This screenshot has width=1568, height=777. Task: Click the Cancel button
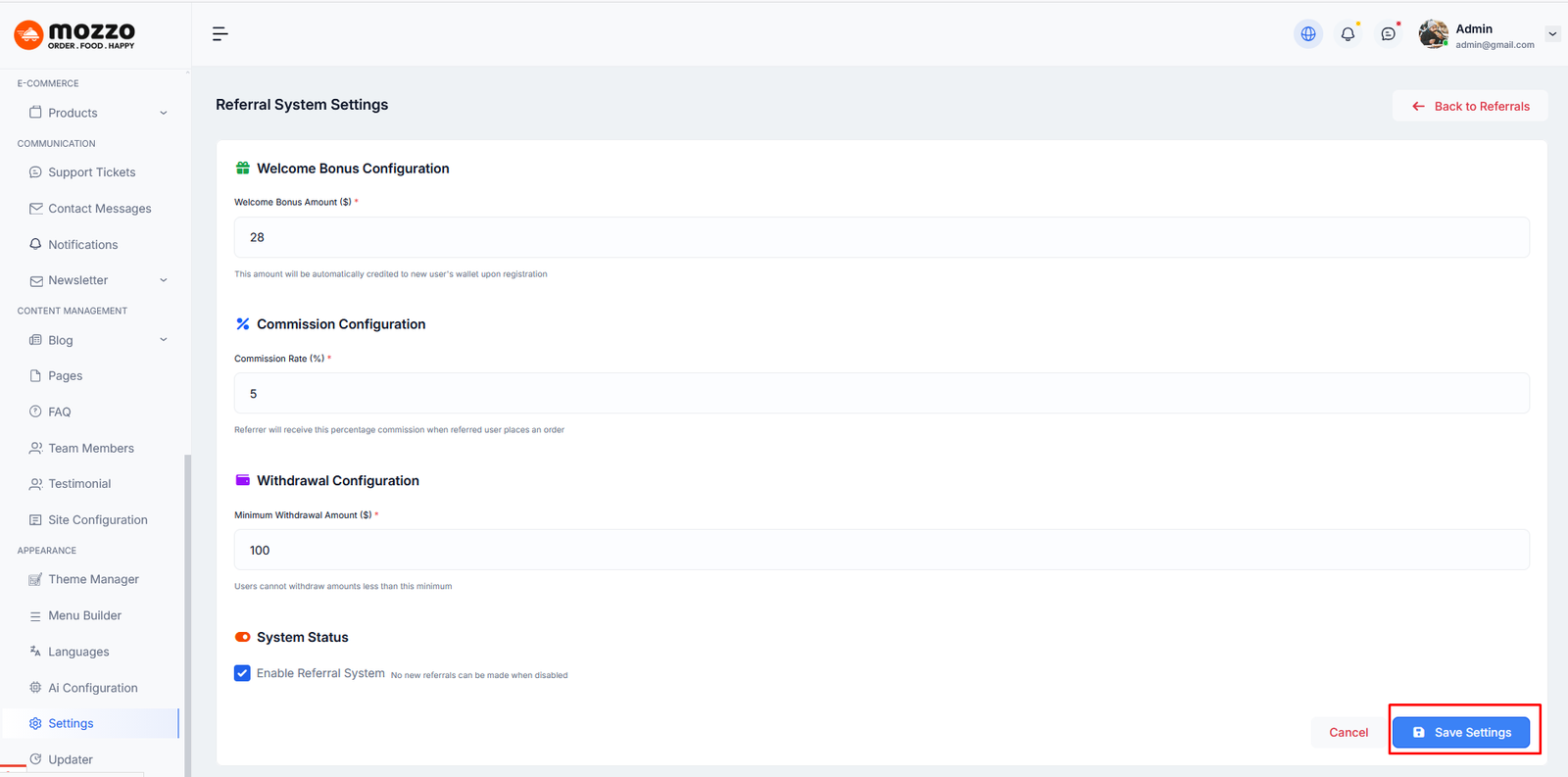[x=1348, y=732]
